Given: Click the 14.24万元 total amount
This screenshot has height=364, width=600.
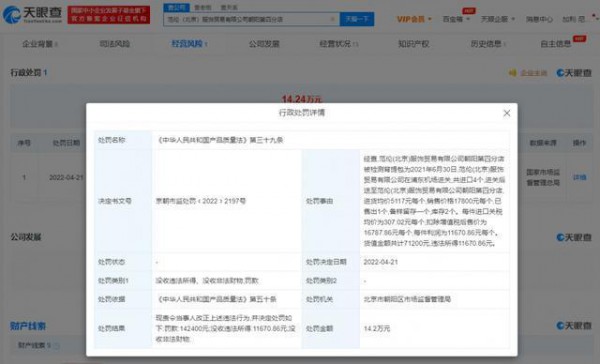Looking at the screenshot, I should [x=301, y=99].
